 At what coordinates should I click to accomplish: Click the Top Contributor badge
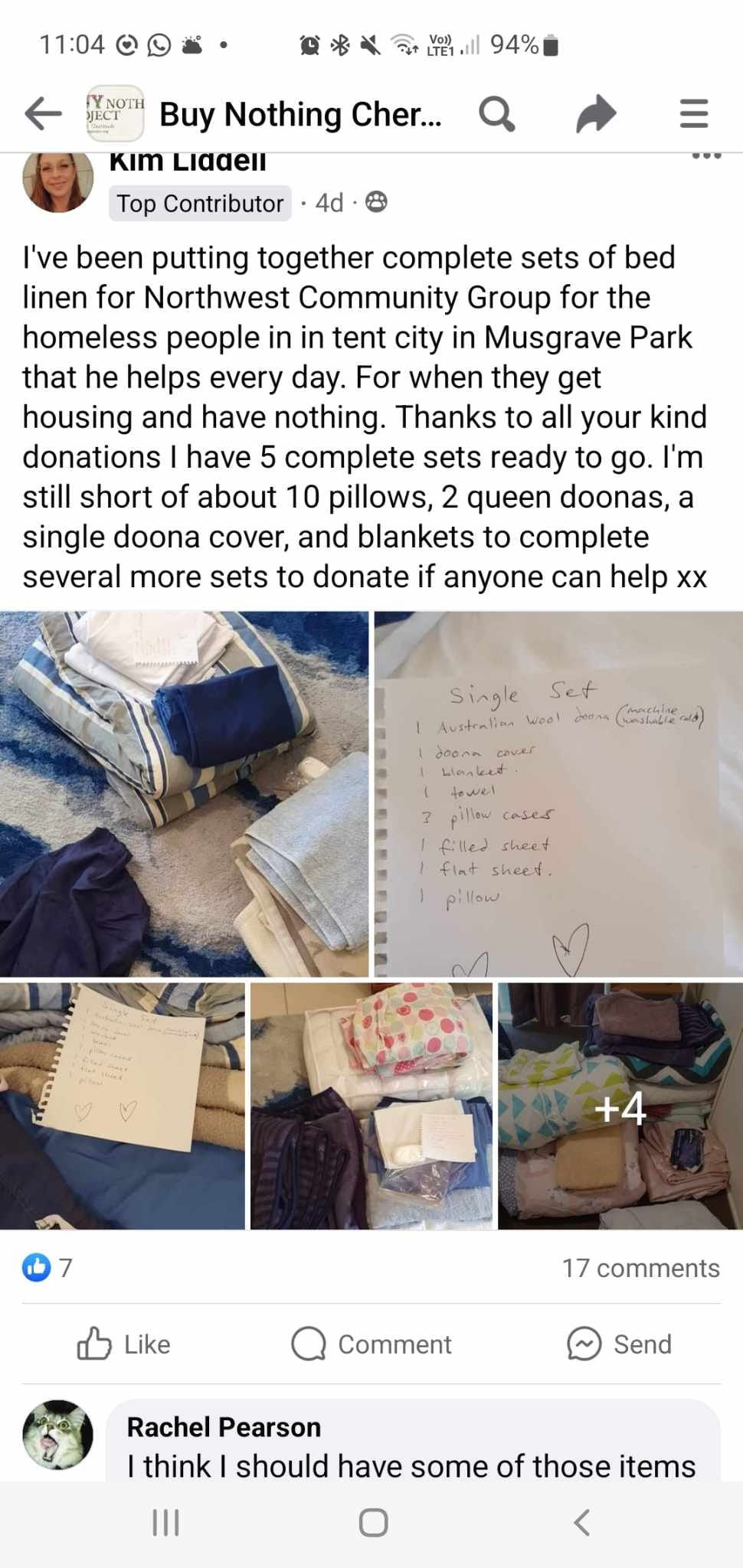[200, 204]
